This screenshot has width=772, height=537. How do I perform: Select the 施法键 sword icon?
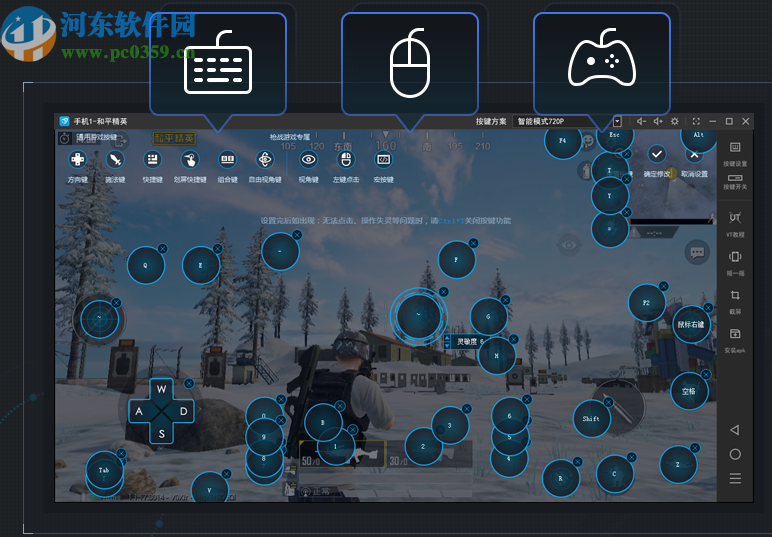[x=115, y=159]
